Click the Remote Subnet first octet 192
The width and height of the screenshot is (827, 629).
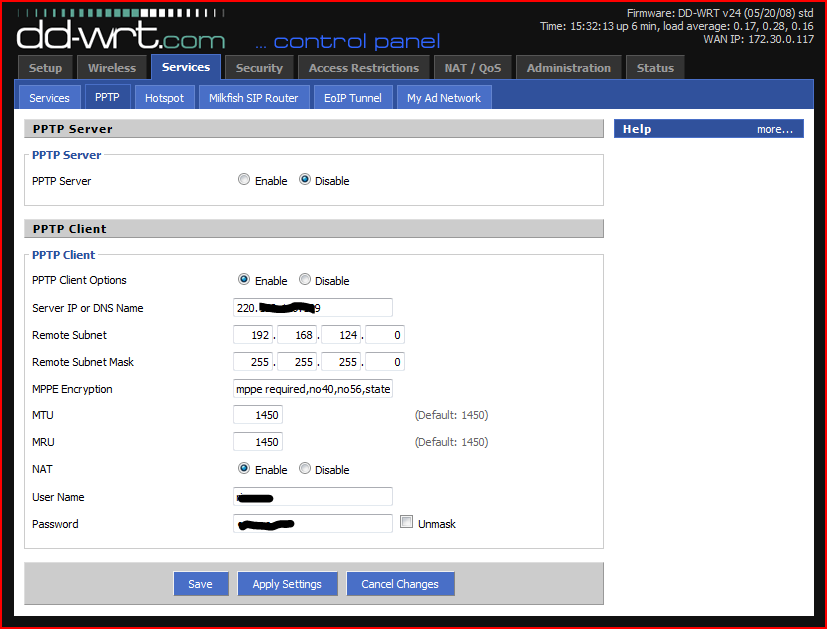253,335
